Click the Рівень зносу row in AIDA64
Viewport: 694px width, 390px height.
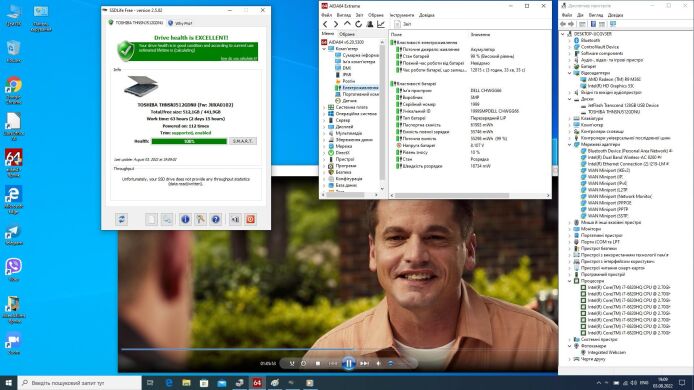point(469,152)
